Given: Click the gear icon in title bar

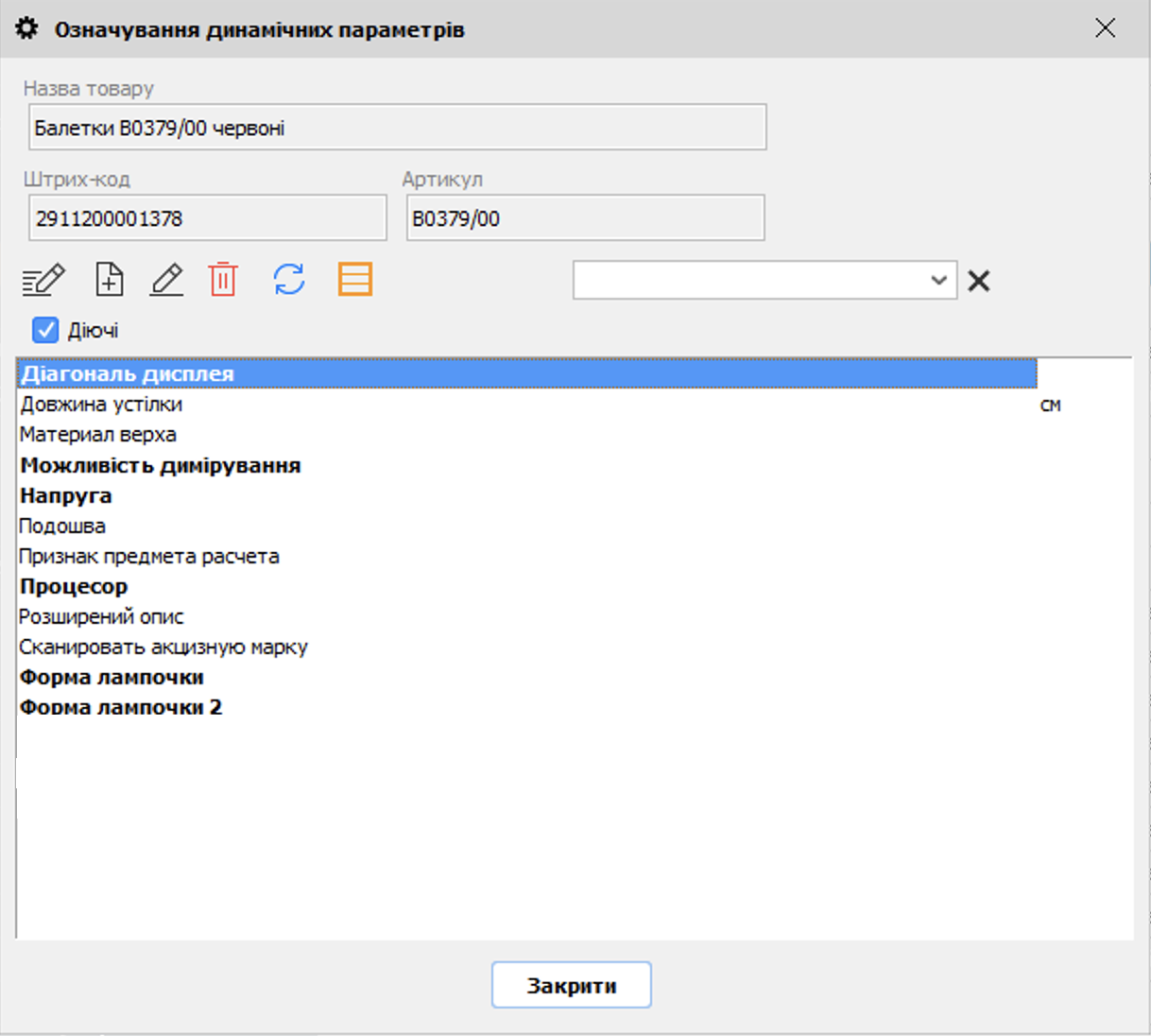Looking at the screenshot, I should point(27,28).
